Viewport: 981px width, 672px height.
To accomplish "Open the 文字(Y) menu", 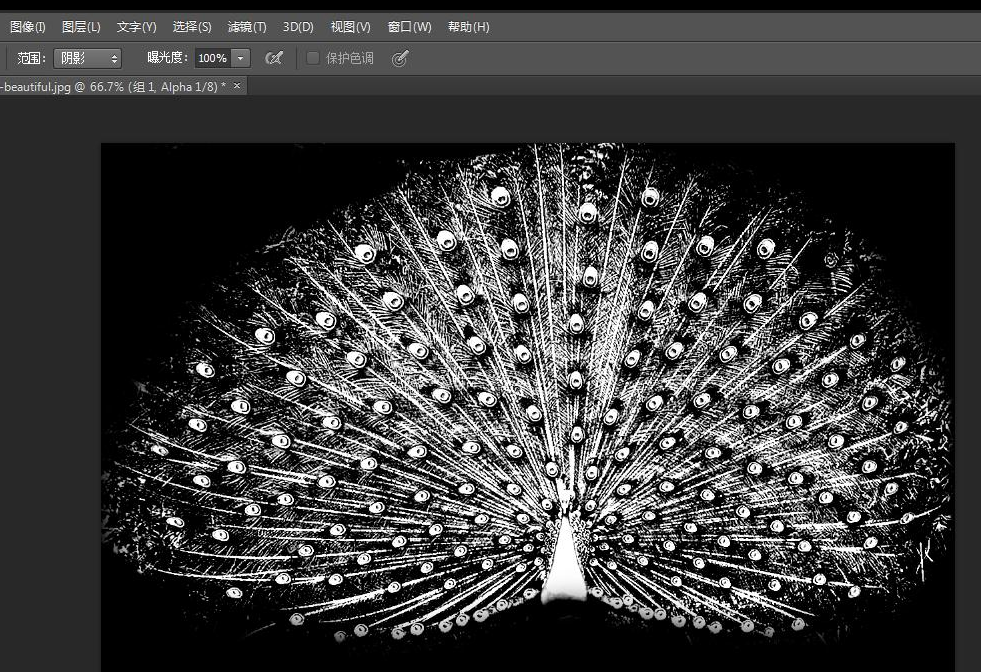I will (x=136, y=27).
